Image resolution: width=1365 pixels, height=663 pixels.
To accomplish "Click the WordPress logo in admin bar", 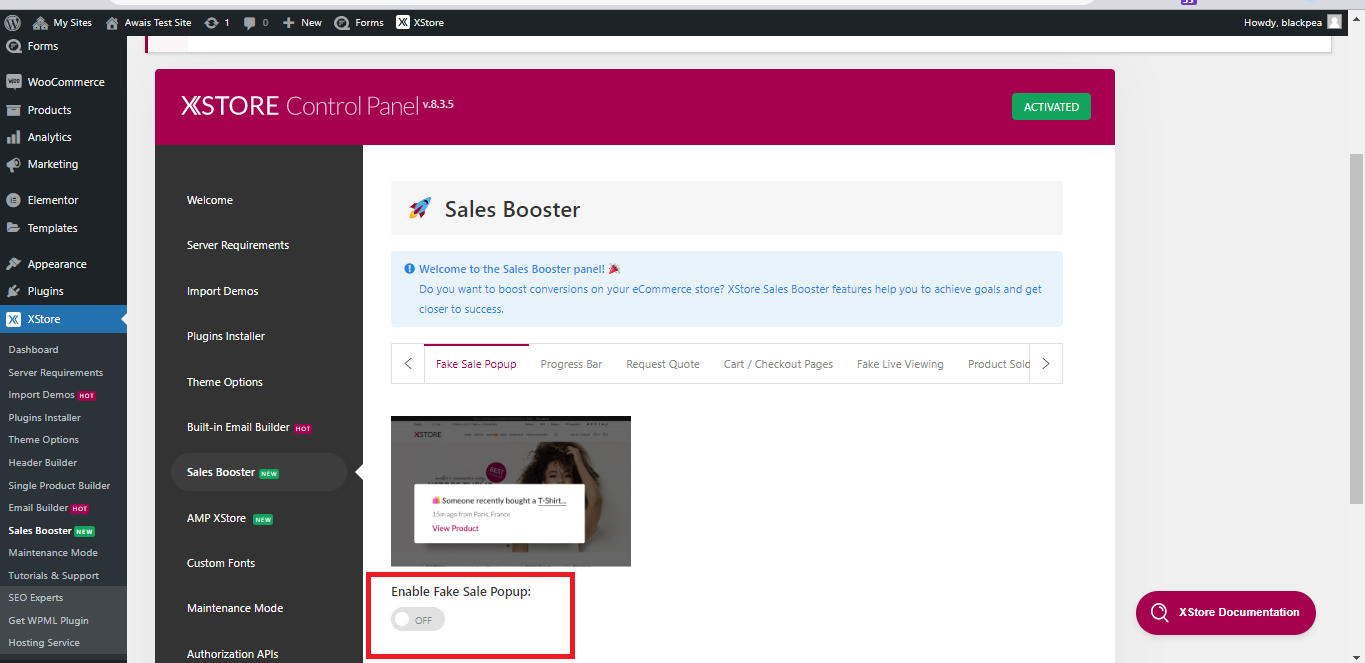I will (13, 22).
